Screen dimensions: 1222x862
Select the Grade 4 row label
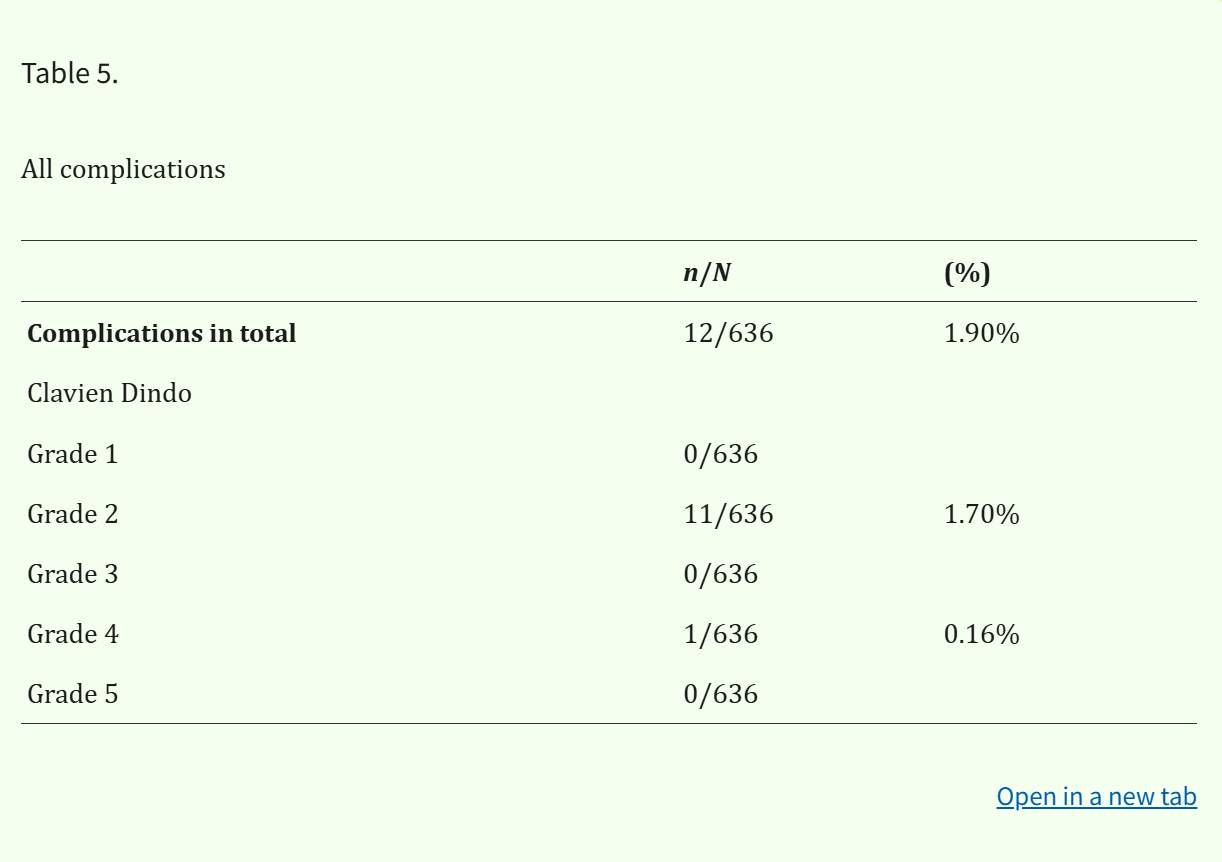click(x=72, y=634)
